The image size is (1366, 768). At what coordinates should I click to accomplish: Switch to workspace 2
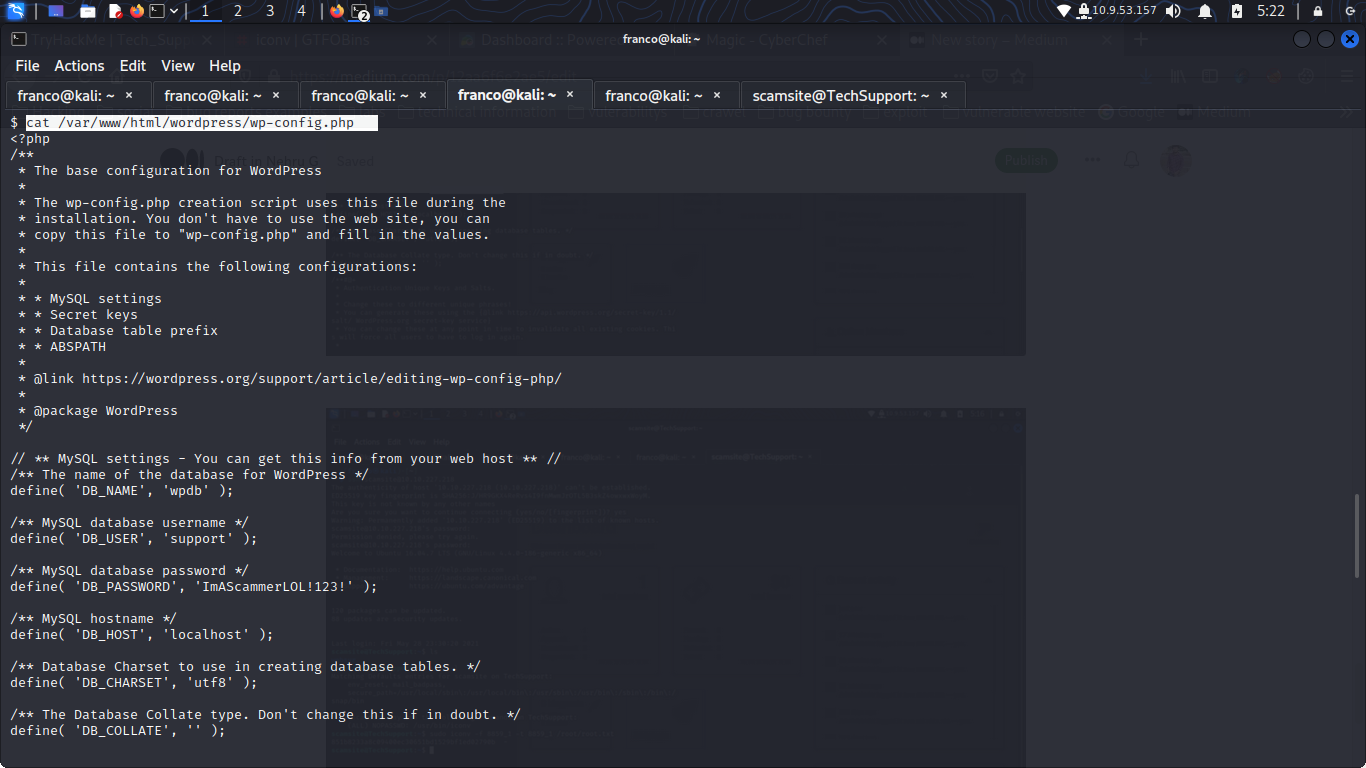(237, 11)
